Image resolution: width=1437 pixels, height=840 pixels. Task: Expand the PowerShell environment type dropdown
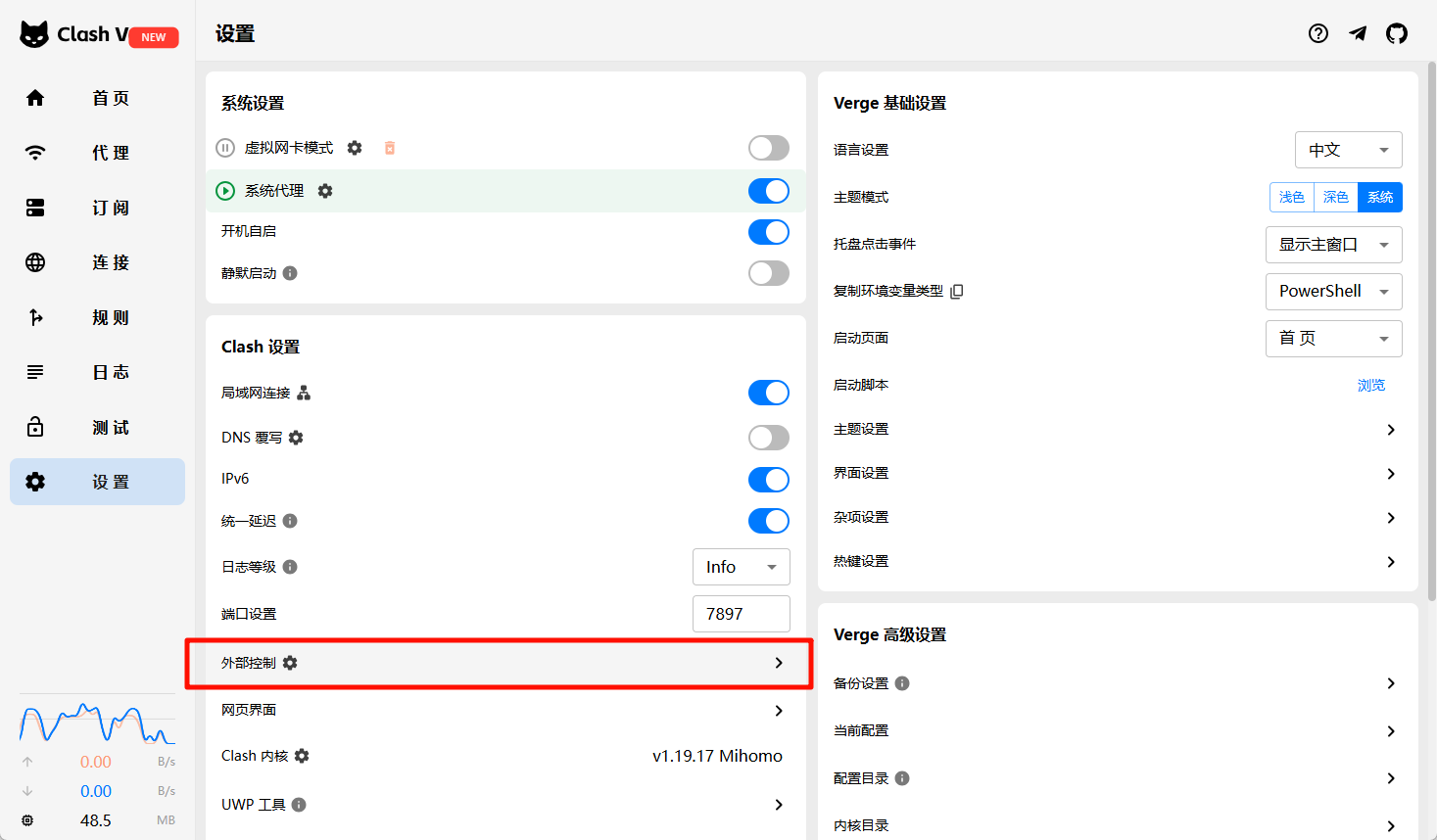click(x=1333, y=292)
